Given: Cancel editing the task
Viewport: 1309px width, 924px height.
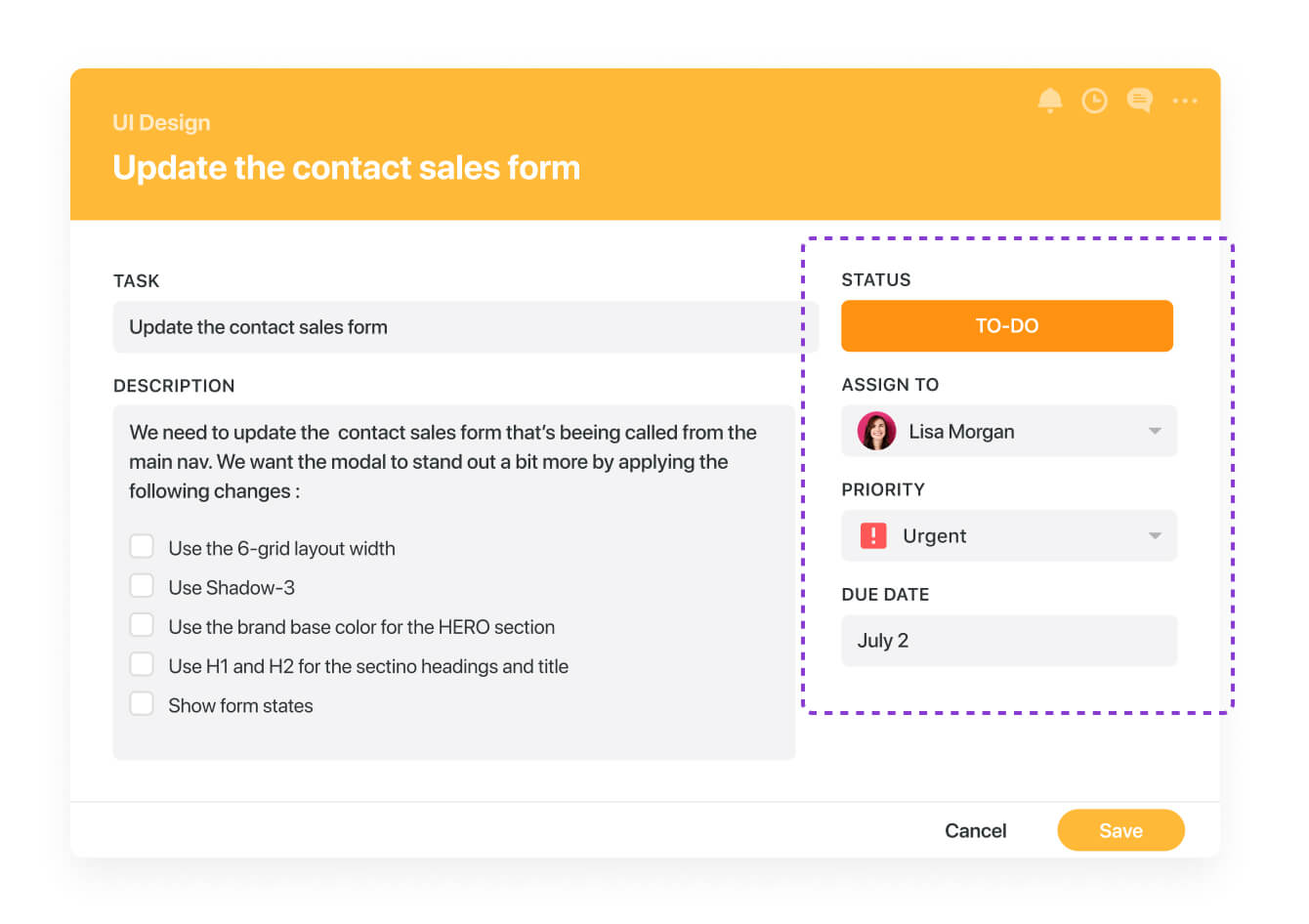Looking at the screenshot, I should pyautogui.click(x=975, y=830).
